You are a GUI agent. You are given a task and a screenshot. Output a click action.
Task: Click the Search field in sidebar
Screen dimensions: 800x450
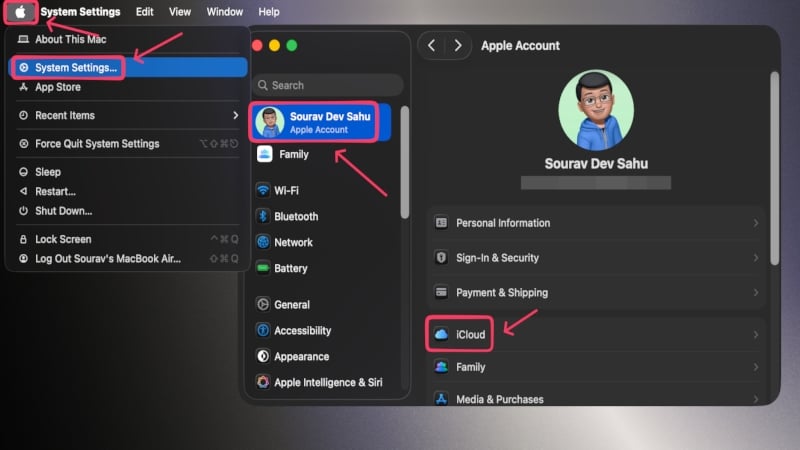(328, 85)
